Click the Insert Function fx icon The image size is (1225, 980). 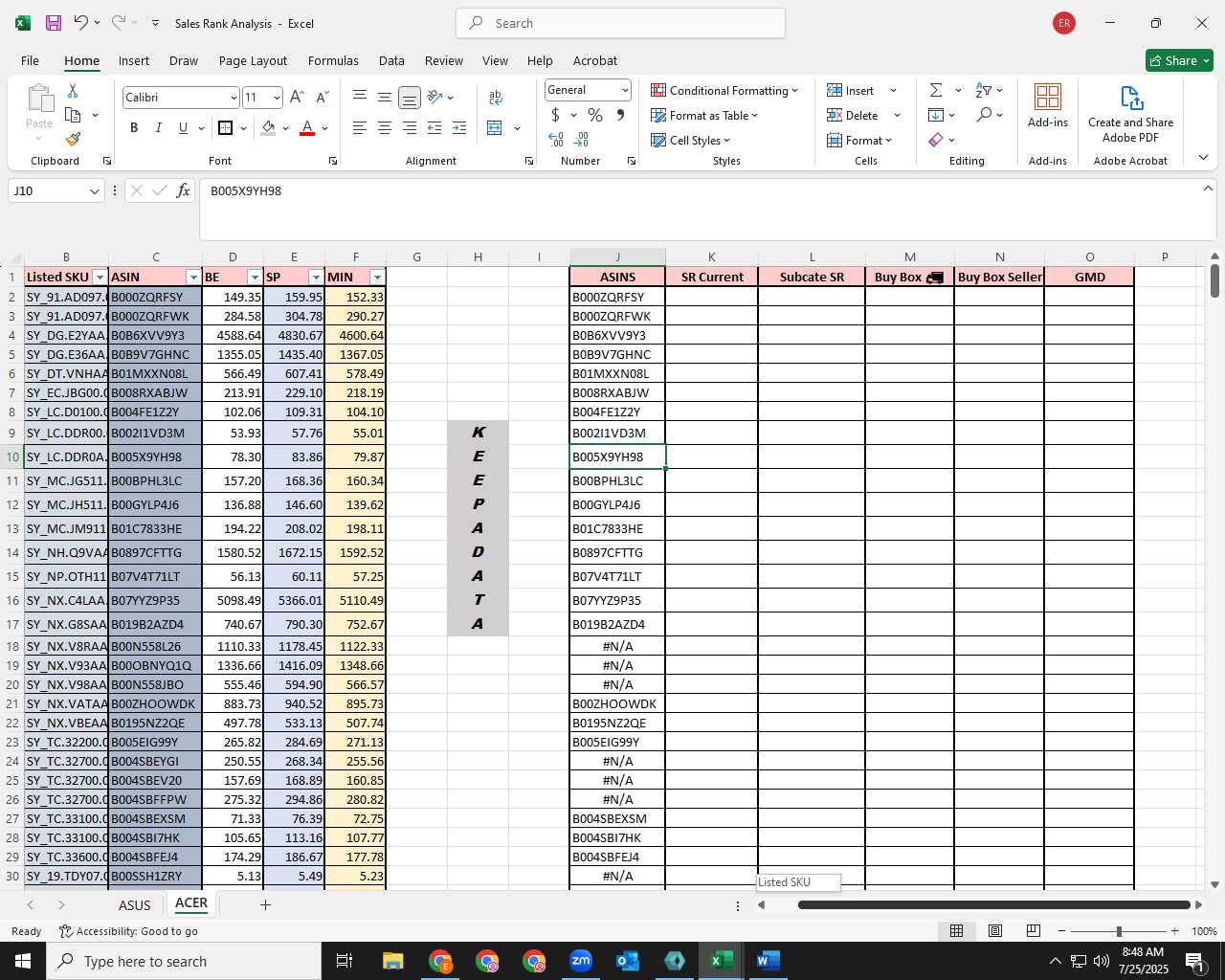184,190
